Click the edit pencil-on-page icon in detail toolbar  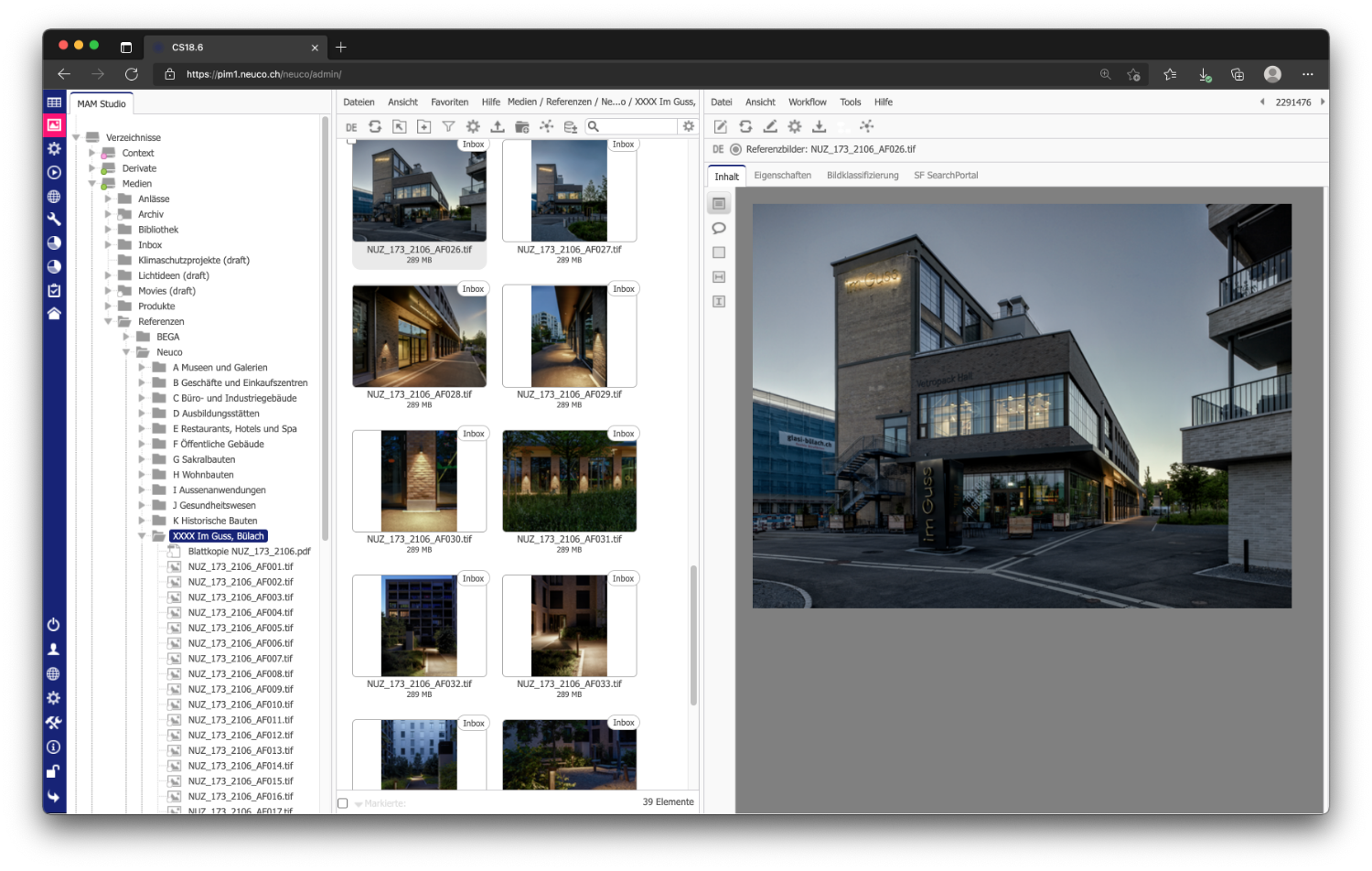721,126
